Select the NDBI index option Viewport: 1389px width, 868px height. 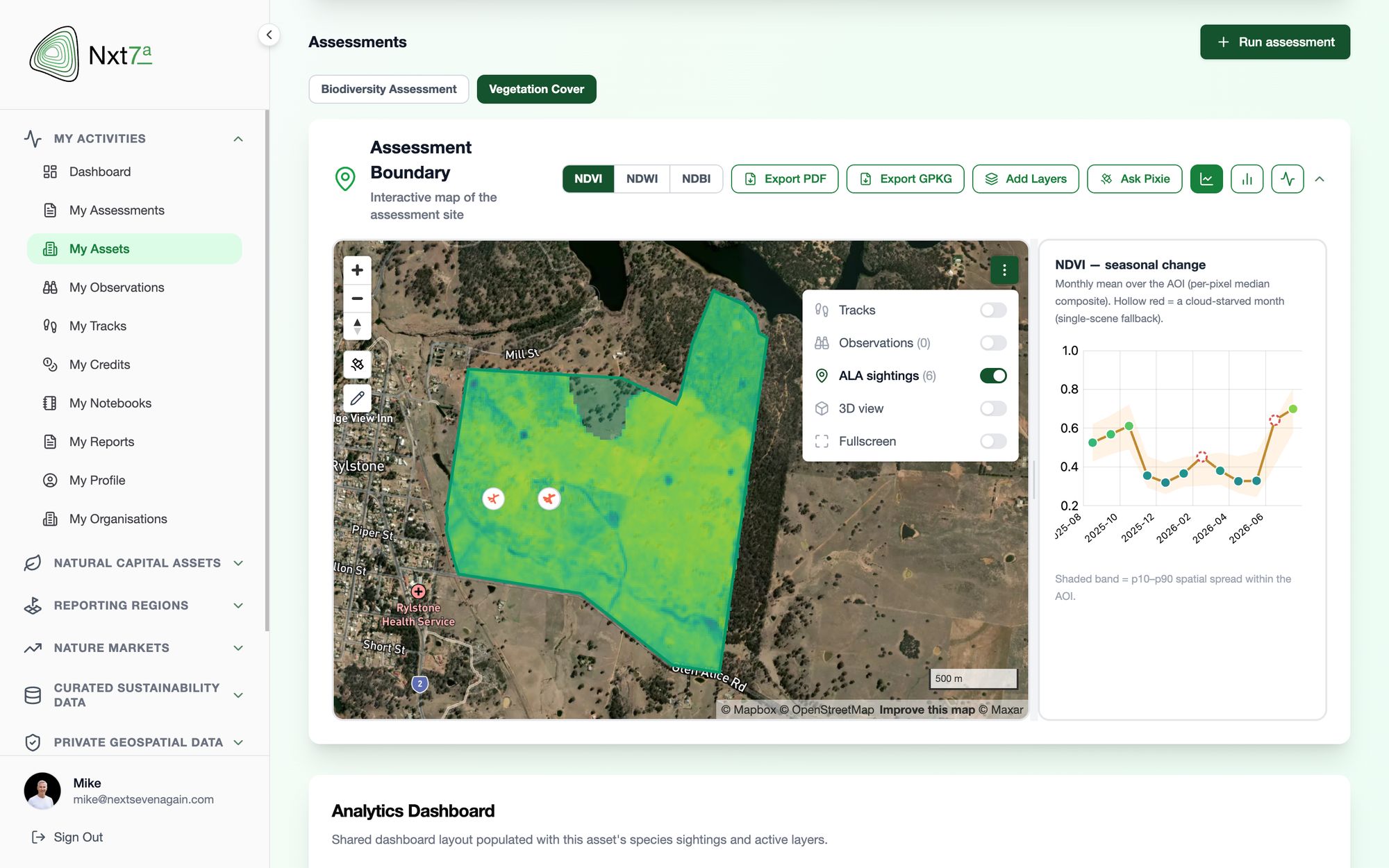pyautogui.click(x=696, y=179)
